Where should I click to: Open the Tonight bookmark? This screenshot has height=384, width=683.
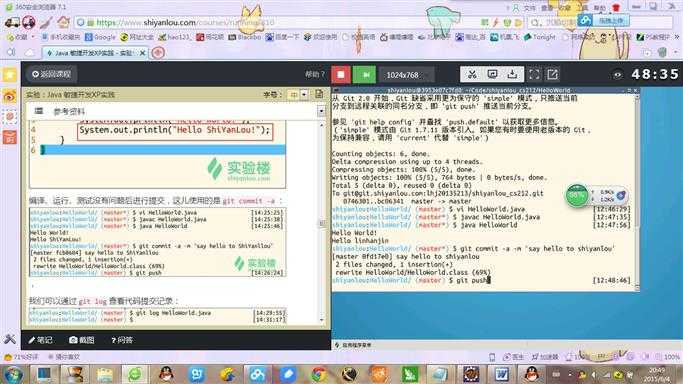point(540,37)
